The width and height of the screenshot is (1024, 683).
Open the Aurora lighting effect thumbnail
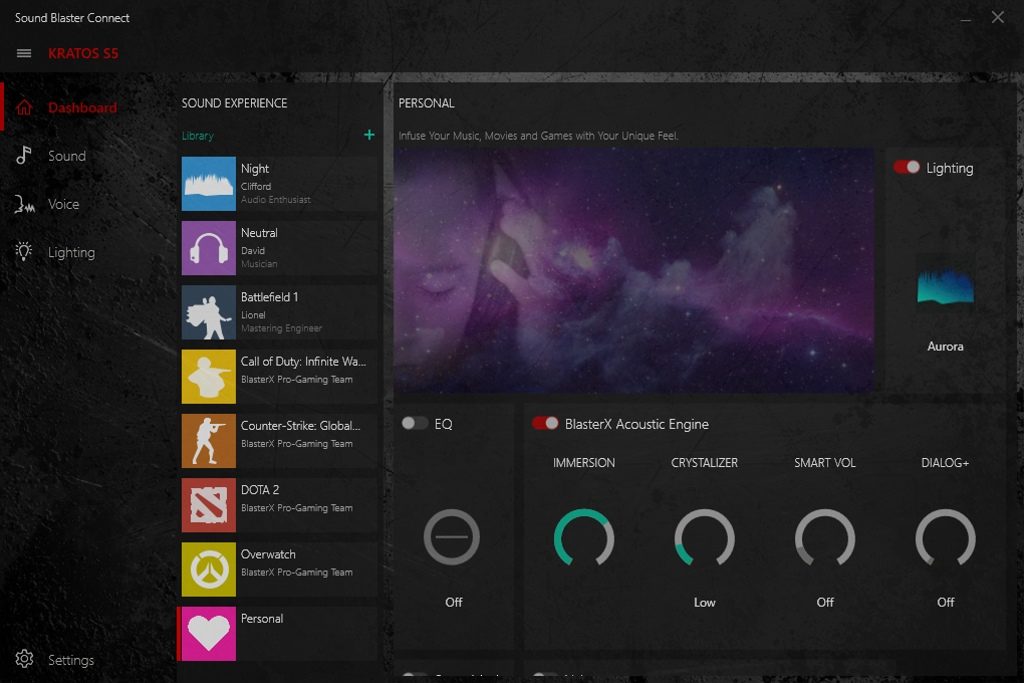pyautogui.click(x=945, y=286)
